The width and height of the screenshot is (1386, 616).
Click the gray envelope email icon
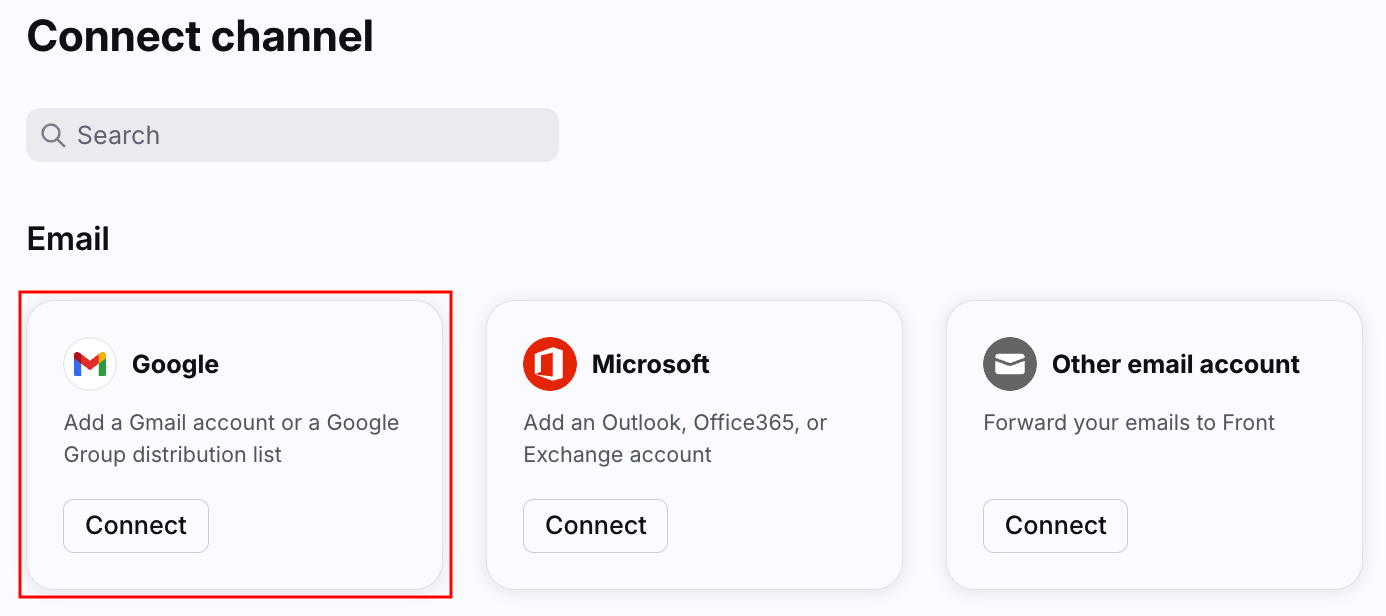(1010, 364)
